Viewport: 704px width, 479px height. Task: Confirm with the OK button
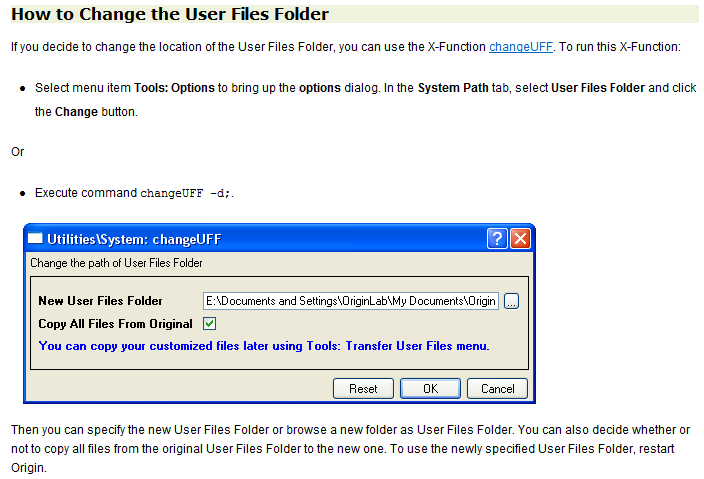pos(430,388)
